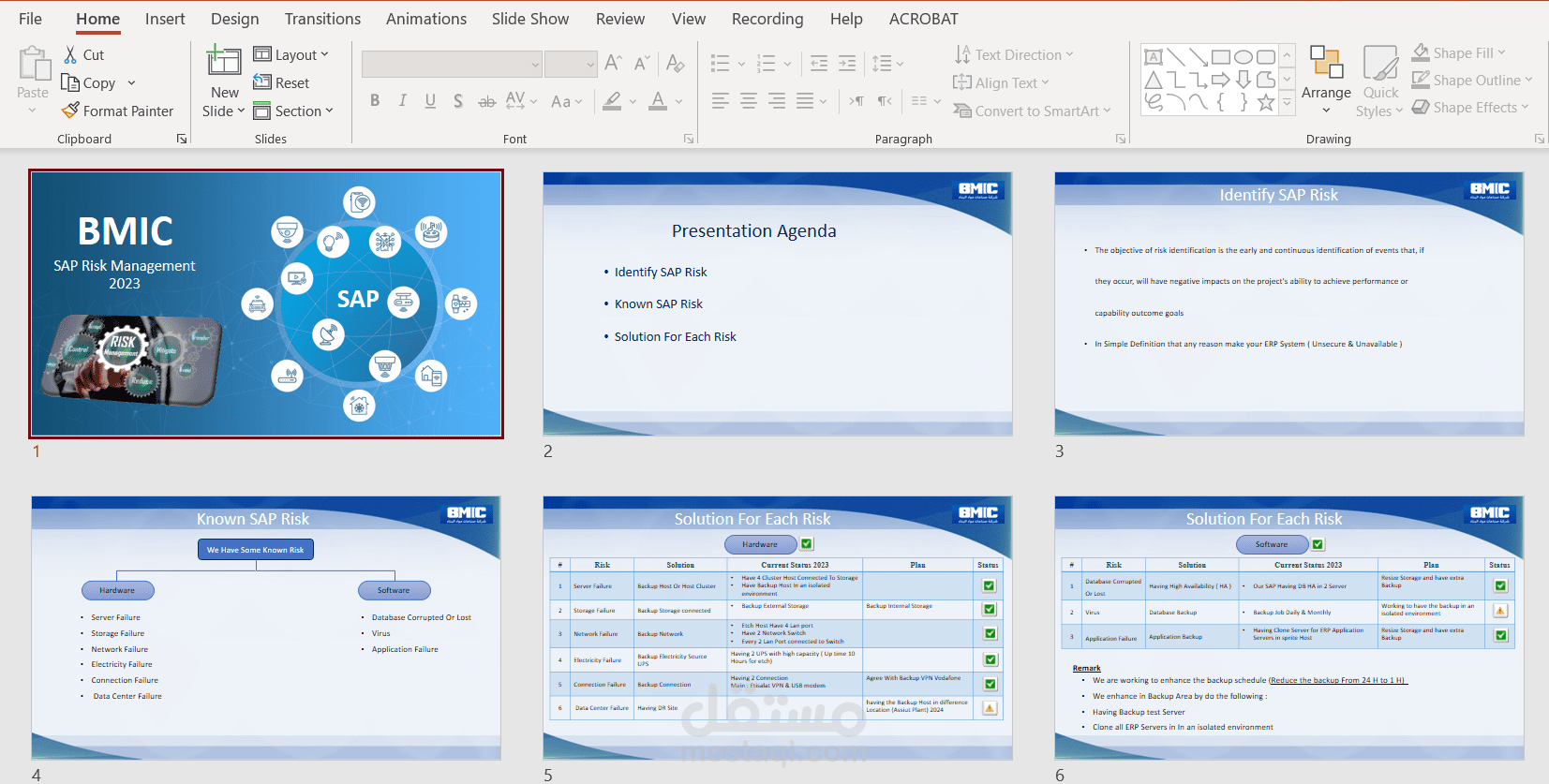Viewport: 1549px width, 784px height.
Task: Toggle Bold formatting
Action: pyautogui.click(x=375, y=101)
